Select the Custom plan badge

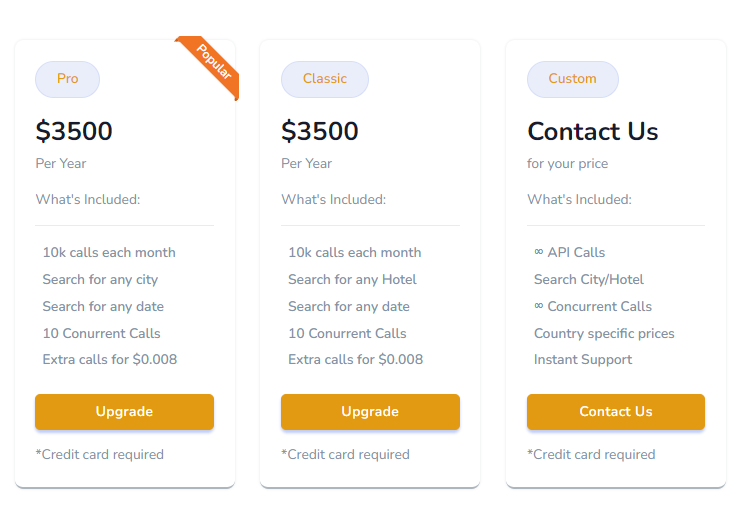point(573,79)
